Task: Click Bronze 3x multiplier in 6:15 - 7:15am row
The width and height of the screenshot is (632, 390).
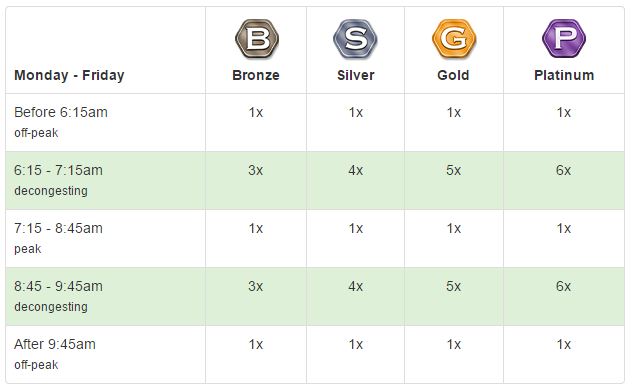Action: (x=256, y=170)
